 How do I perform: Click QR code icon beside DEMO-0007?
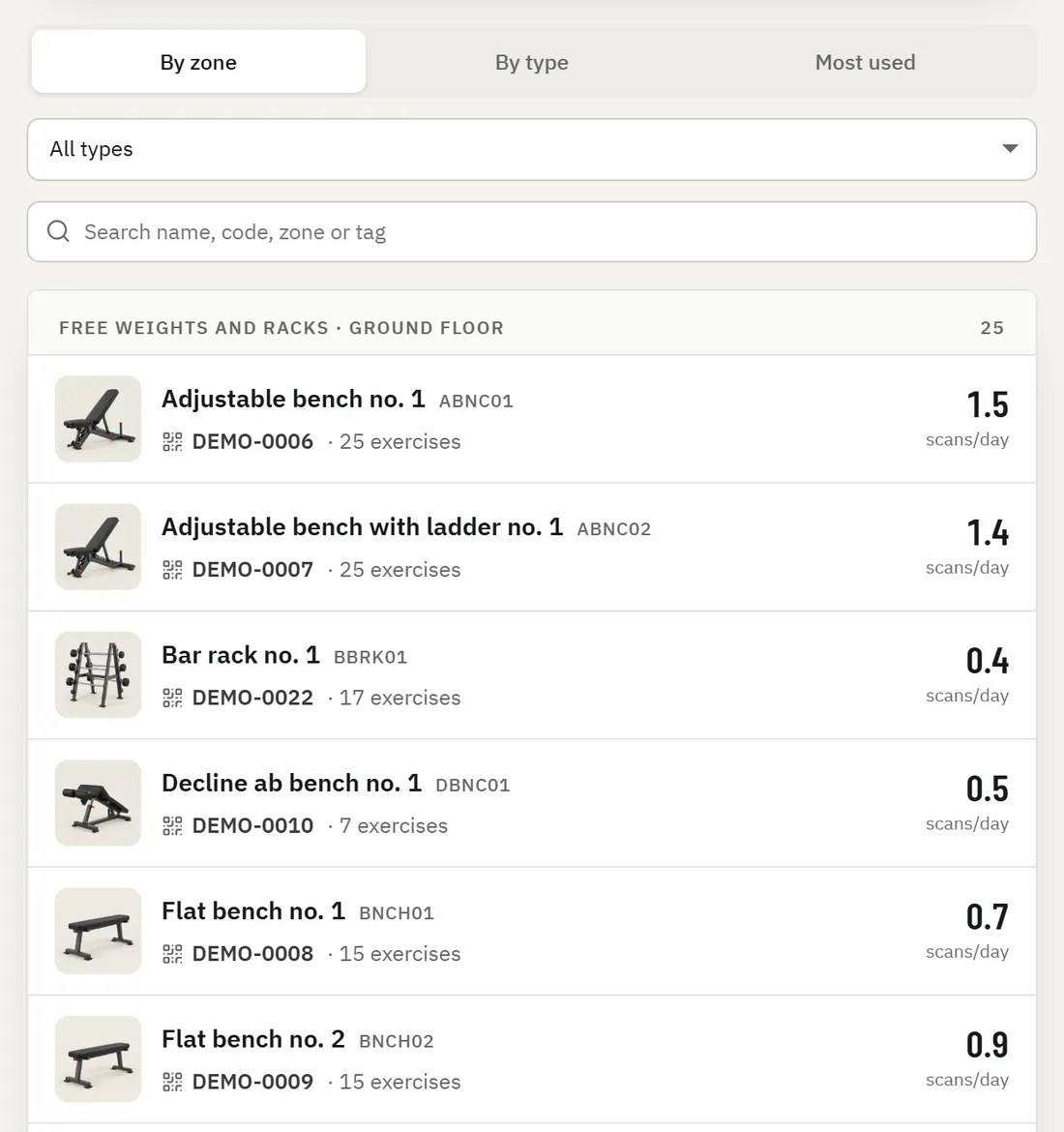172,570
